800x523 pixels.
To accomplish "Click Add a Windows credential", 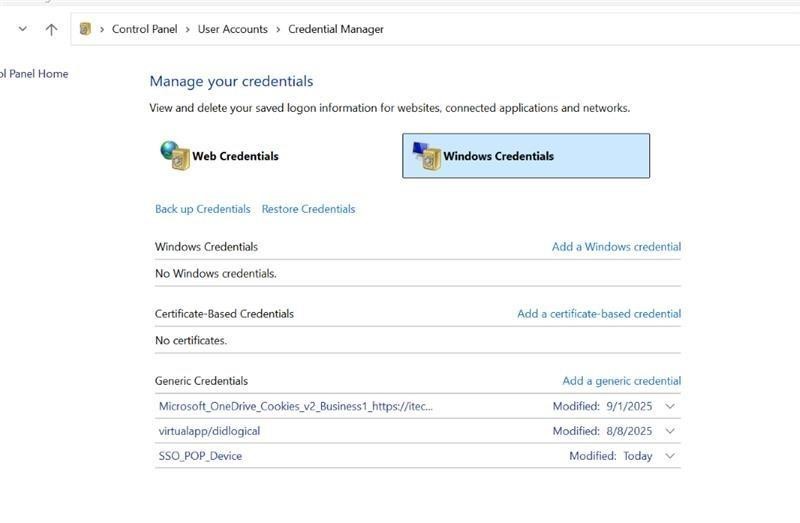I will click(x=616, y=247).
